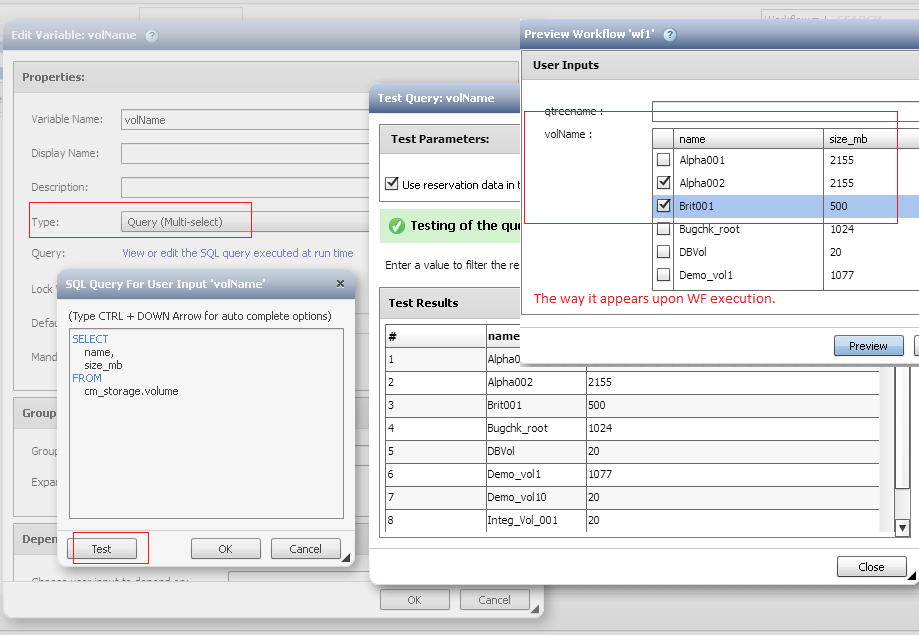
Task: Uncheck the Alpha002 volume checkbox
Action: [663, 183]
